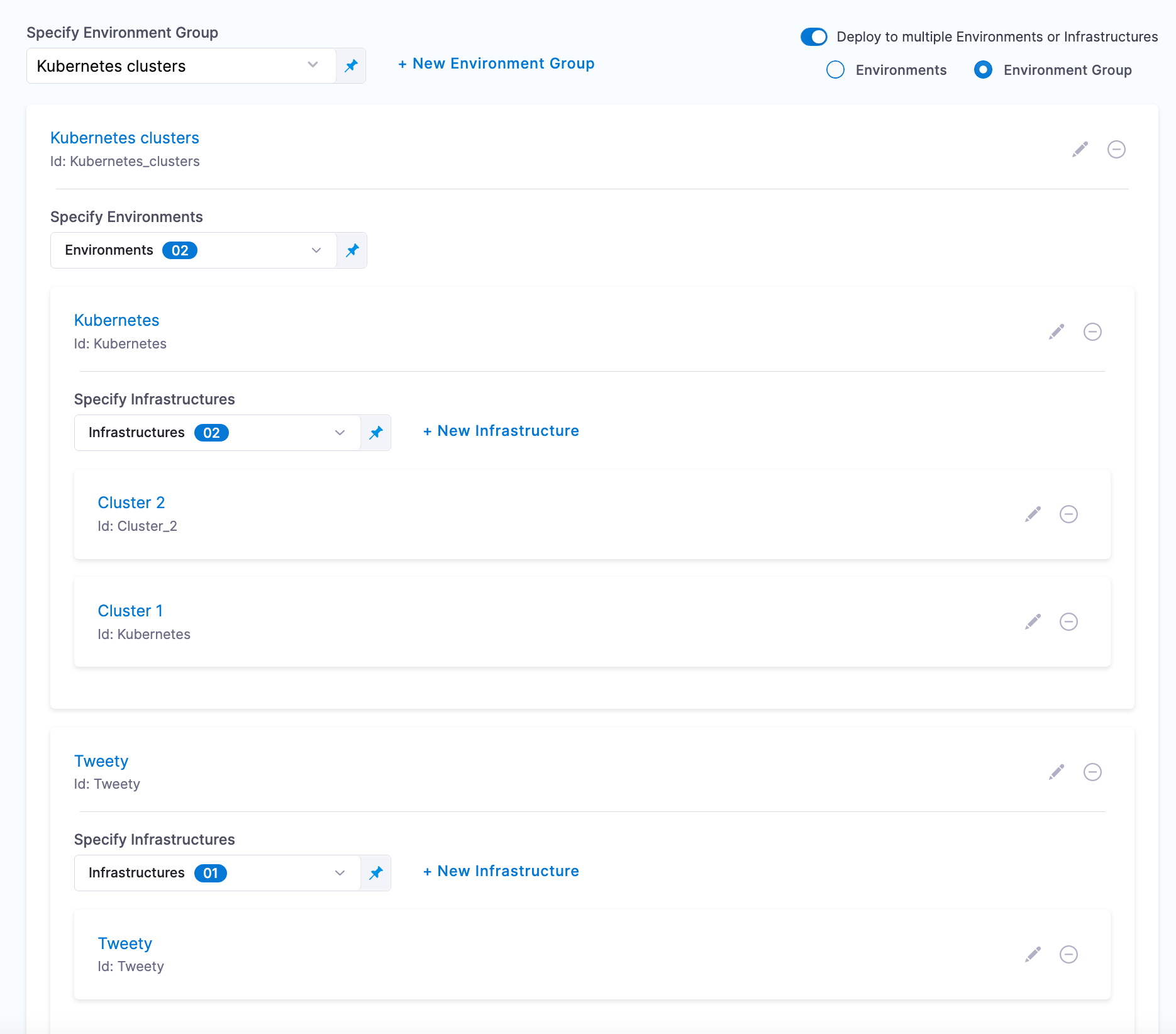Image resolution: width=1176 pixels, height=1034 pixels.
Task: Remove the Kubernetes clusters environment group
Action: tap(1116, 149)
